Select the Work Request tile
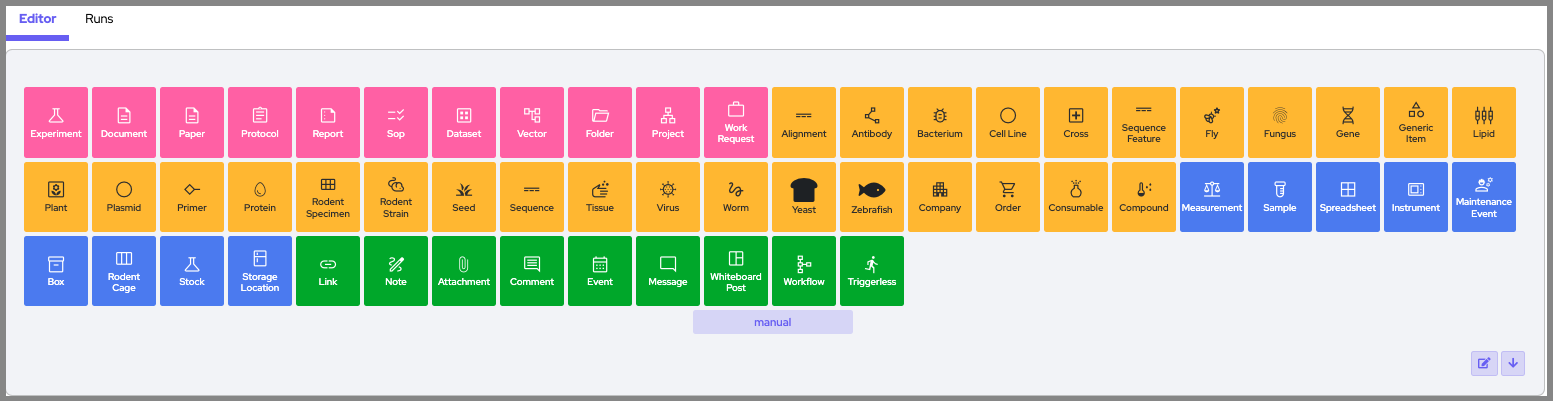 (736, 122)
